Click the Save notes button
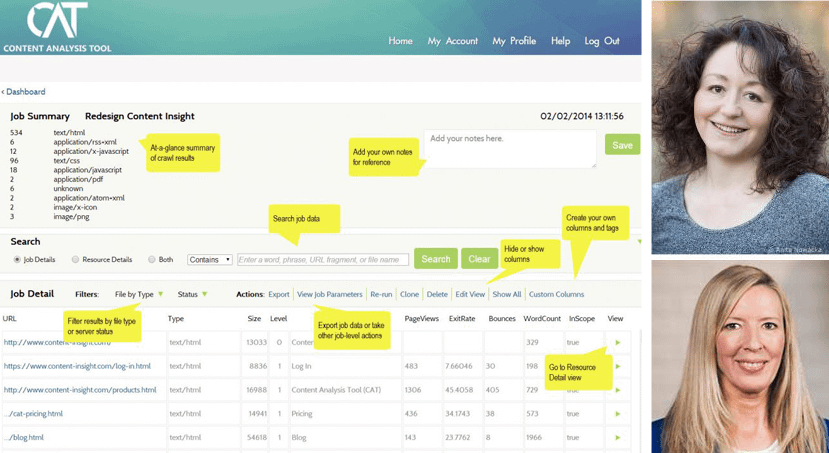This screenshot has height=453, width=829. [x=622, y=146]
